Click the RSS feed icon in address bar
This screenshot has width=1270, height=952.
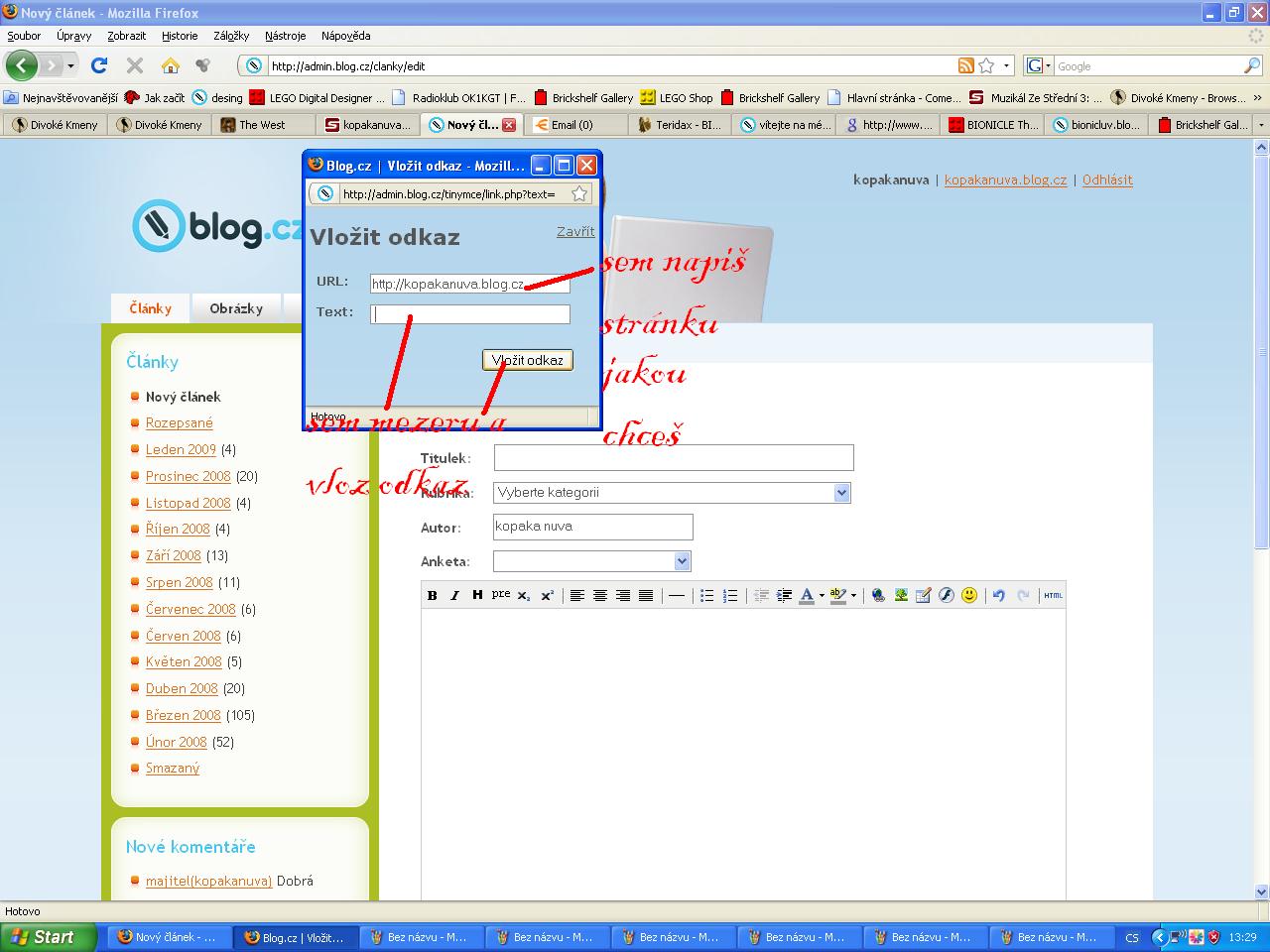(965, 65)
